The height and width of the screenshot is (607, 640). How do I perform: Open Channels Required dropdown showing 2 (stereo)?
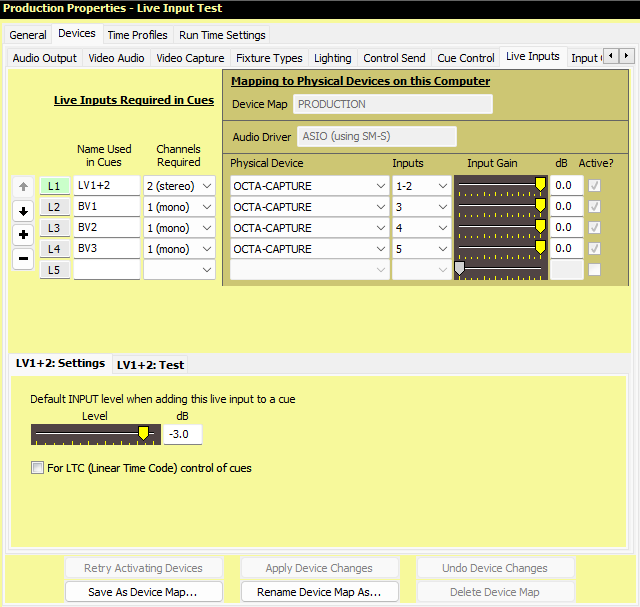179,186
